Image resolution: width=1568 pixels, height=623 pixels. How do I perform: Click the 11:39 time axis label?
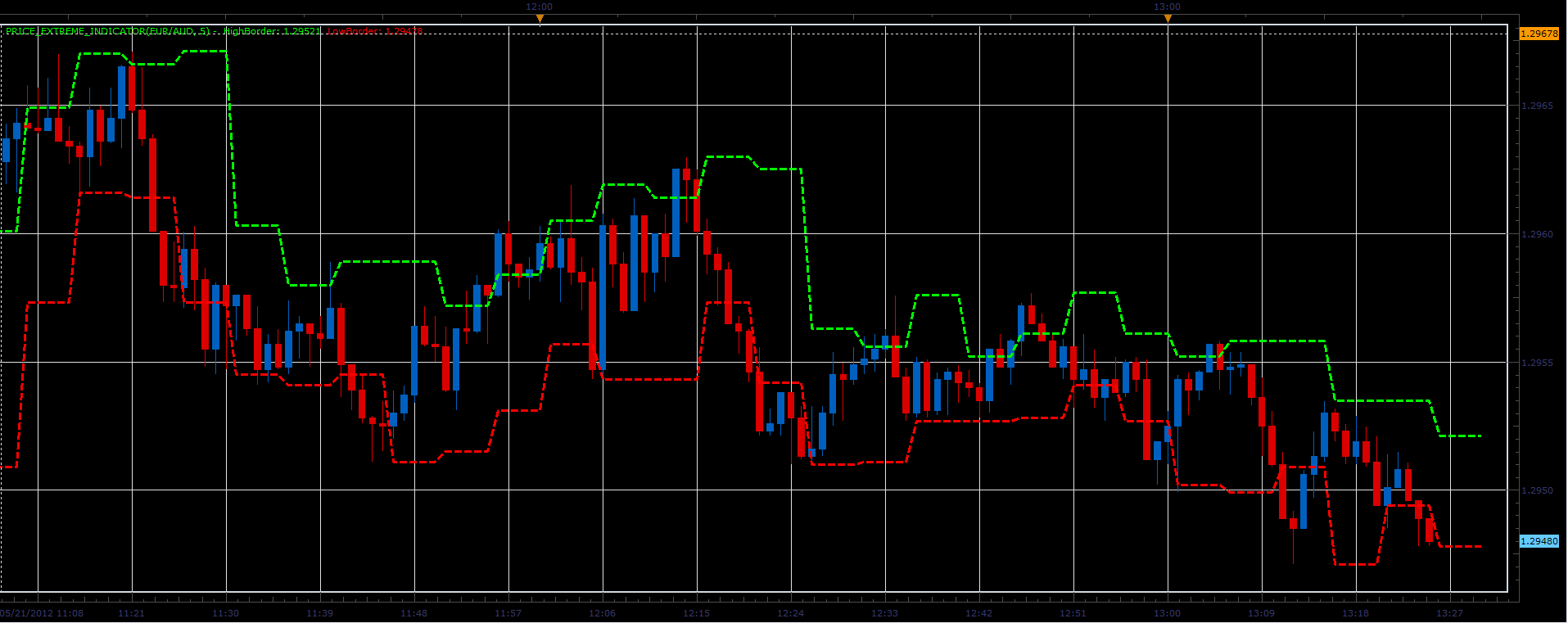click(320, 613)
